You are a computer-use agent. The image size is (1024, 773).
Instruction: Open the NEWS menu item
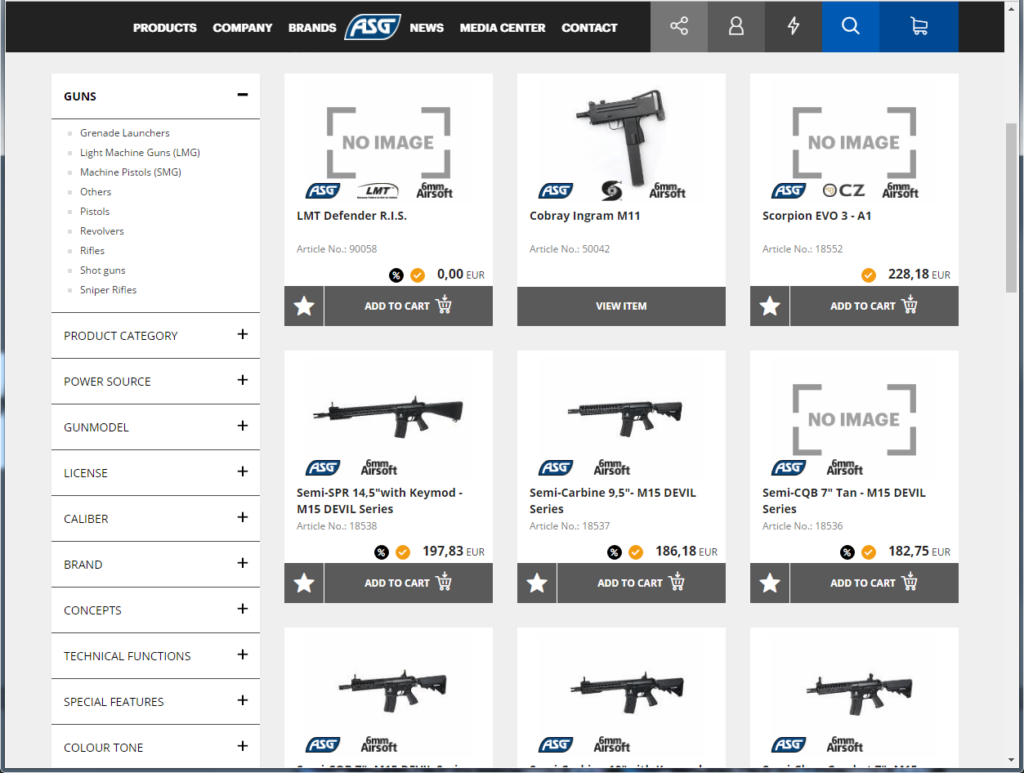[x=426, y=28]
